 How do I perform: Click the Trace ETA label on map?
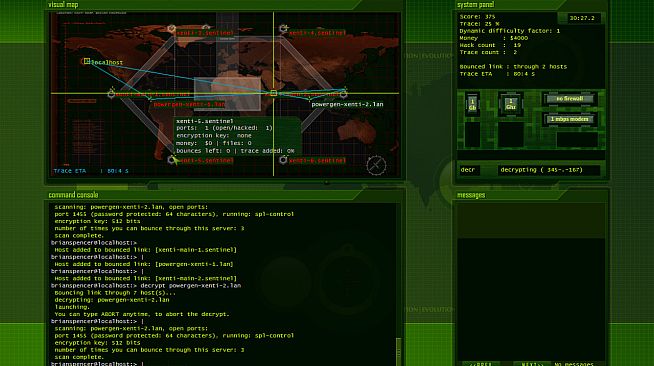tap(91, 171)
